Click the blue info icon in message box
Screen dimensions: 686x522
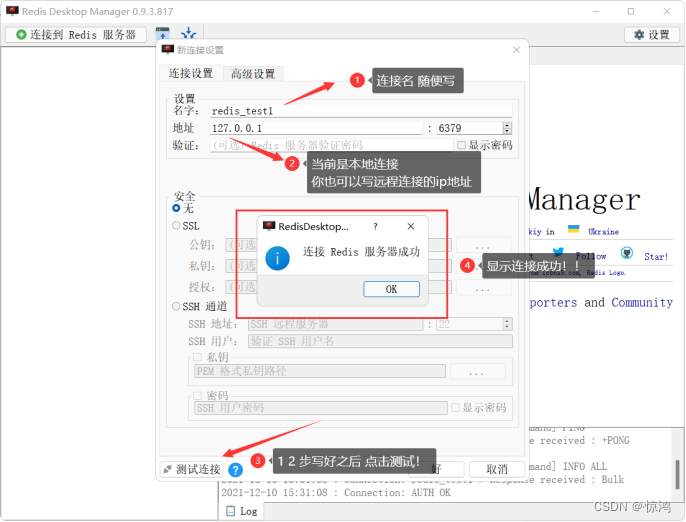point(277,258)
